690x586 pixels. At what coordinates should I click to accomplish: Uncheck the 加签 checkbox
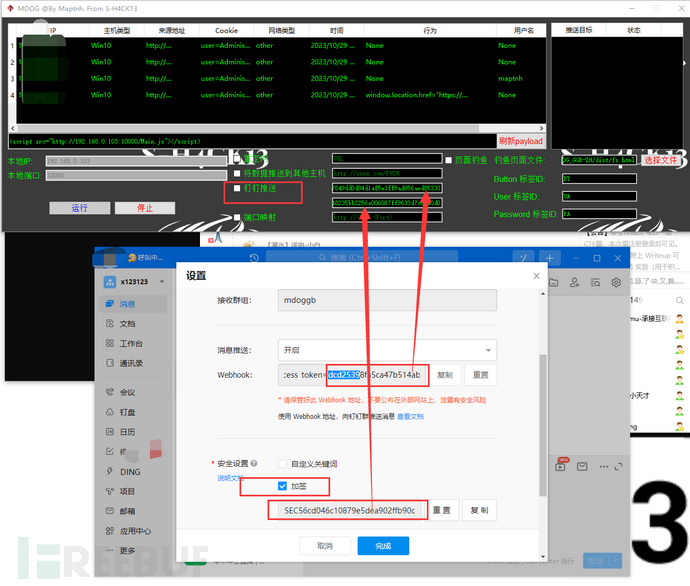283,486
